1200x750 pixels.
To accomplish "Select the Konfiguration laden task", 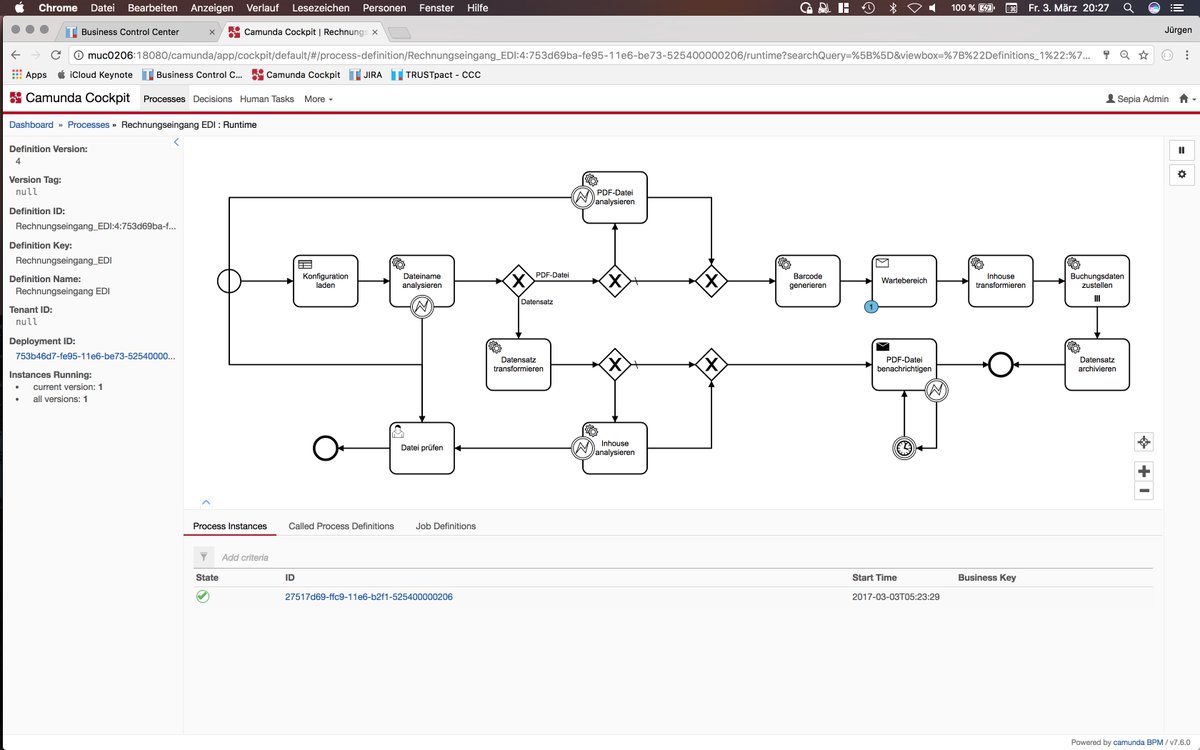I will tap(325, 280).
